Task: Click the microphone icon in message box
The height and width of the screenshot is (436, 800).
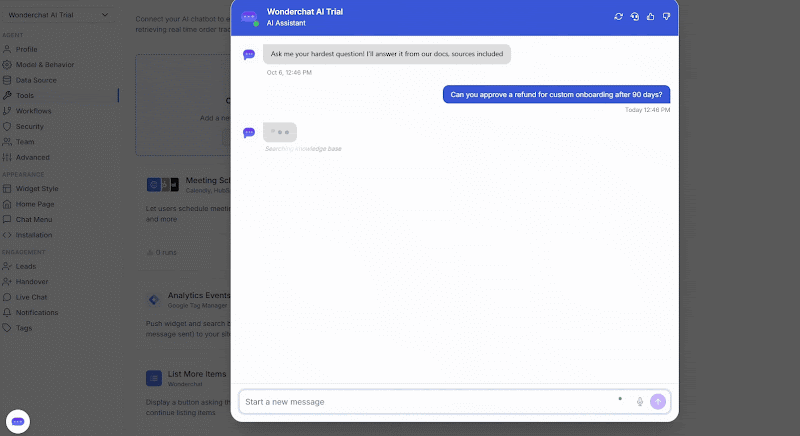Action: click(640, 402)
